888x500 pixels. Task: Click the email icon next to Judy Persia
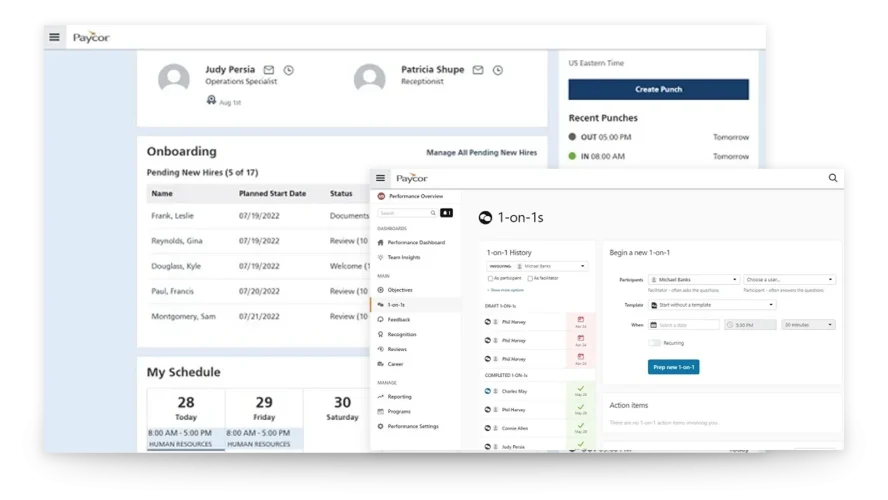click(269, 70)
